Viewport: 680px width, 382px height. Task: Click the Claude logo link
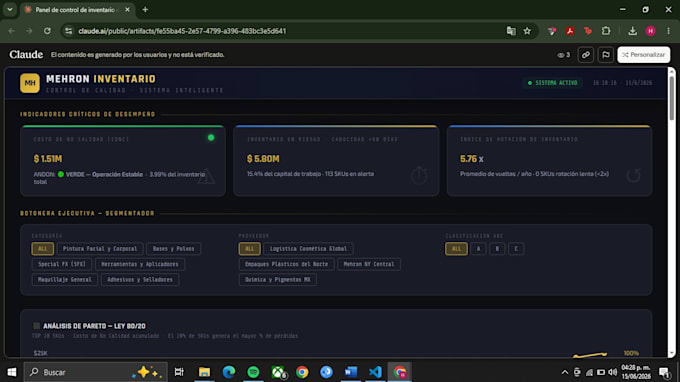26,55
